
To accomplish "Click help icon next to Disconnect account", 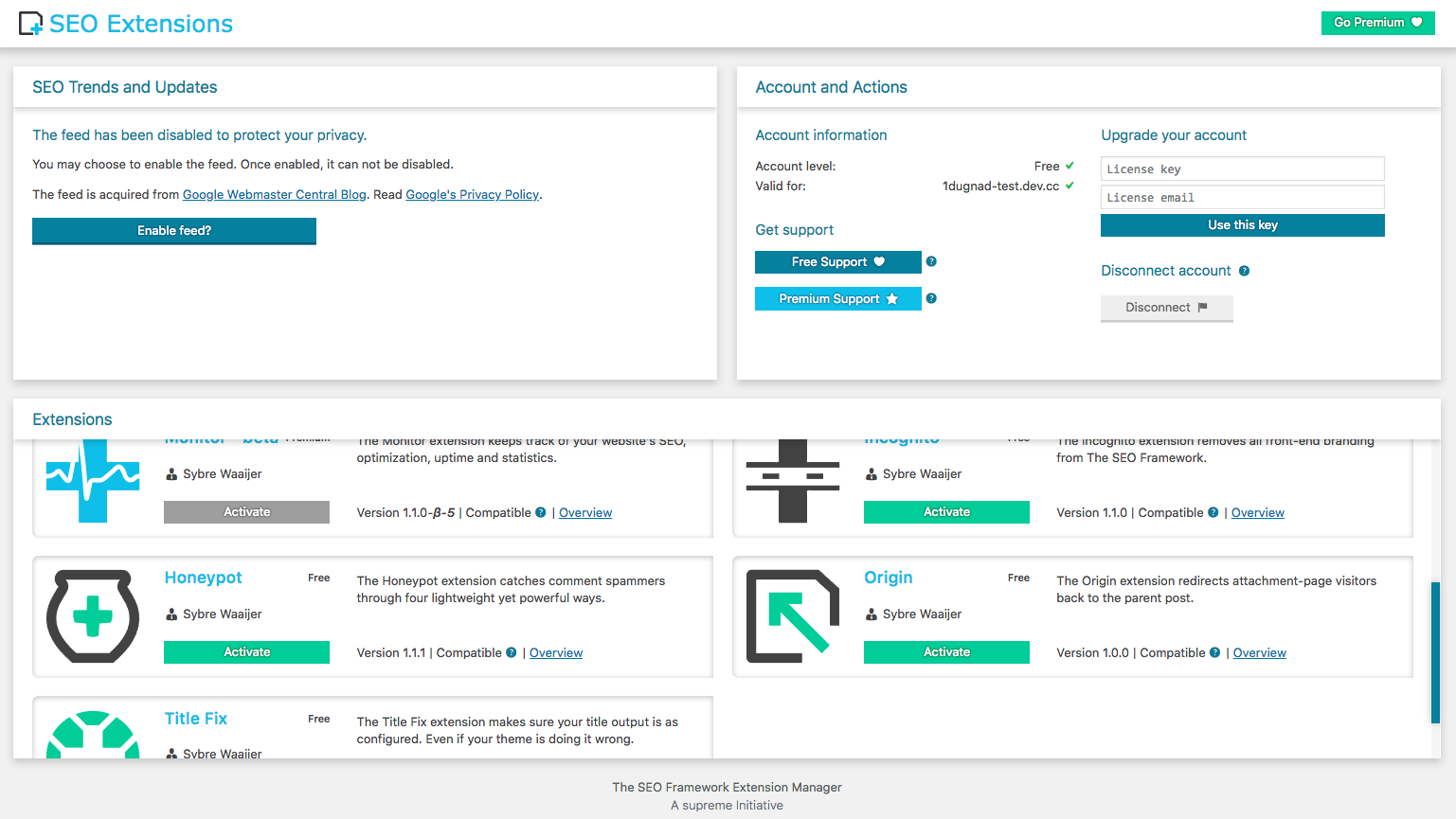I will (1244, 271).
